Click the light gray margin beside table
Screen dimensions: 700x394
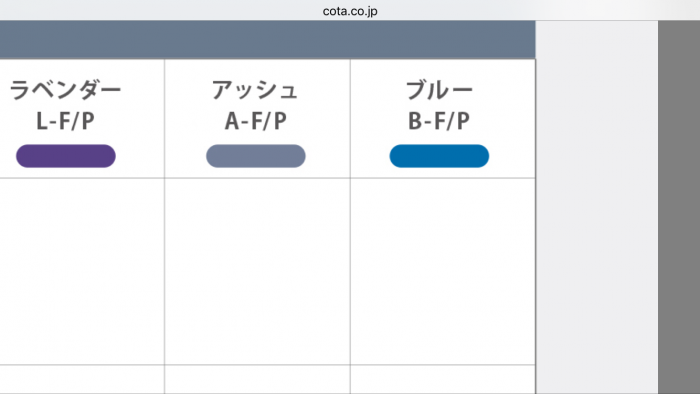[597, 207]
